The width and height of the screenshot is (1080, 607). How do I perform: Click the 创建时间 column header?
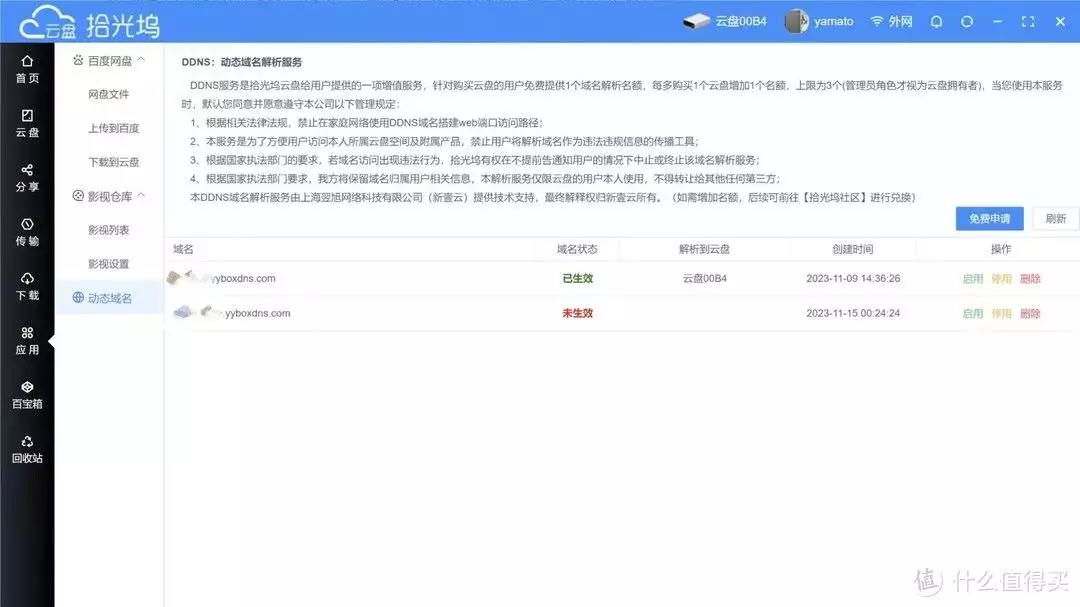point(853,249)
